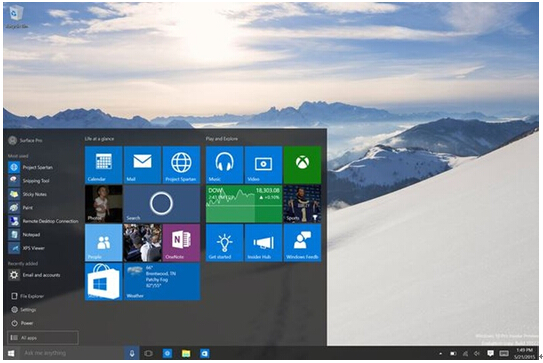Open Task View from the taskbar
The width and height of the screenshot is (543, 363).
149,353
